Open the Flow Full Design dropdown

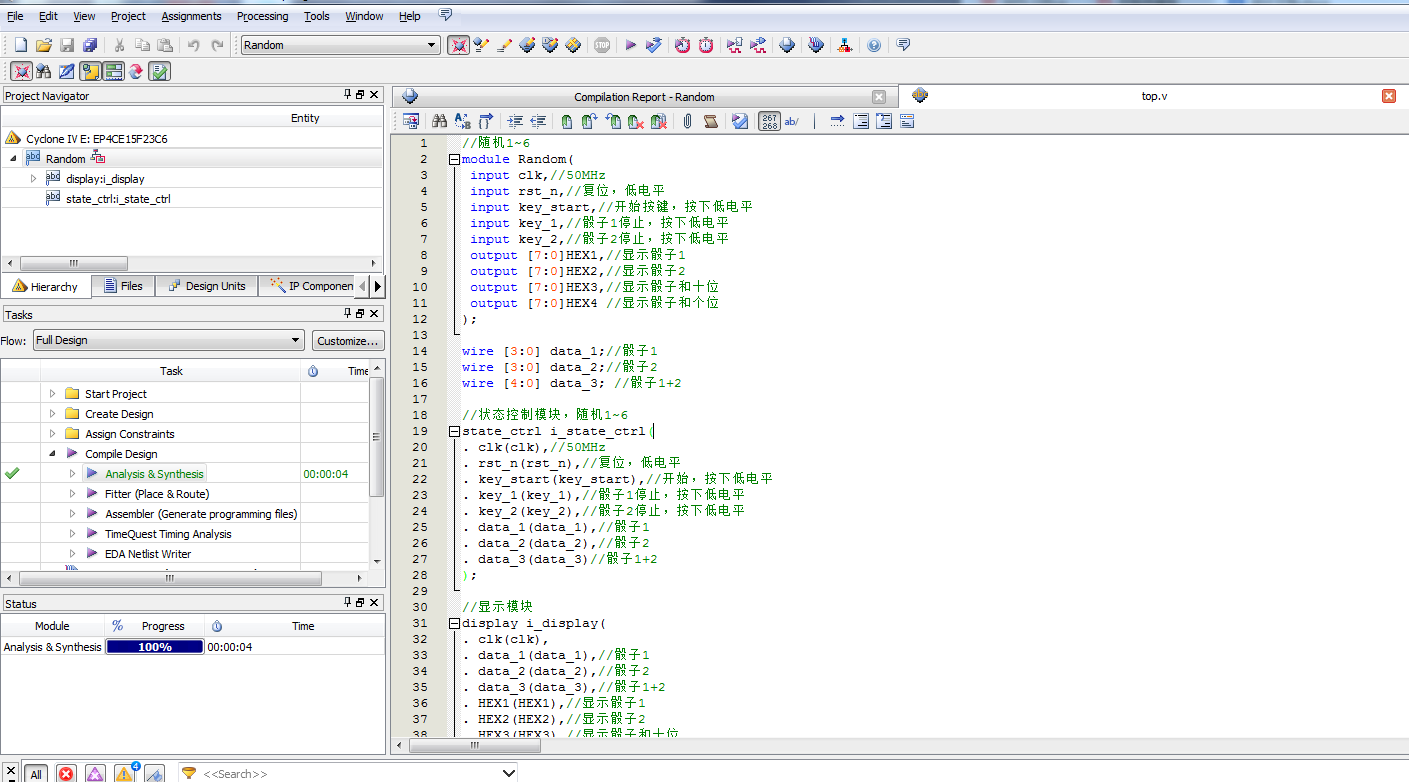tap(168, 340)
